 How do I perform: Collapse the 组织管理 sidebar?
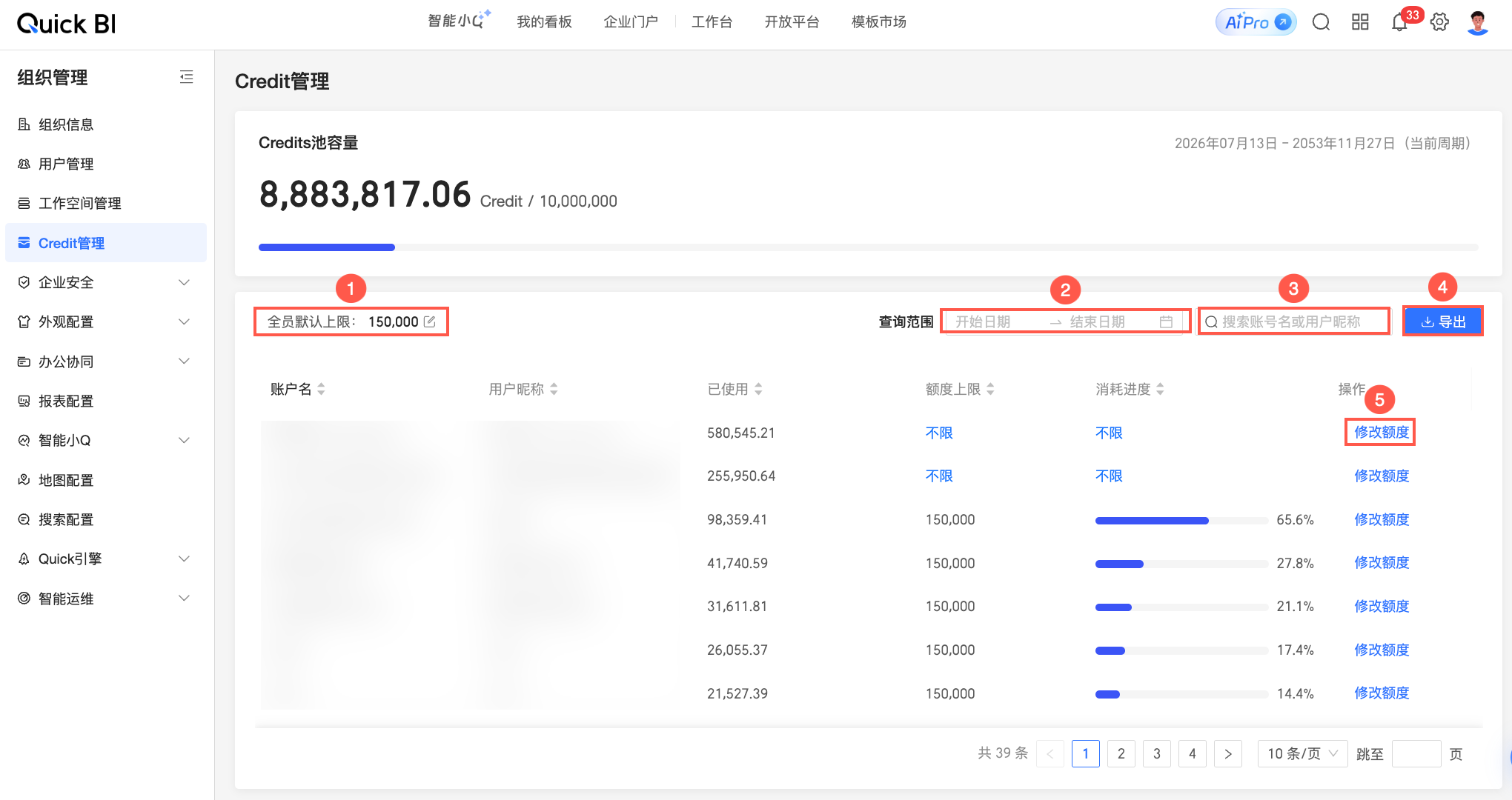point(186,77)
